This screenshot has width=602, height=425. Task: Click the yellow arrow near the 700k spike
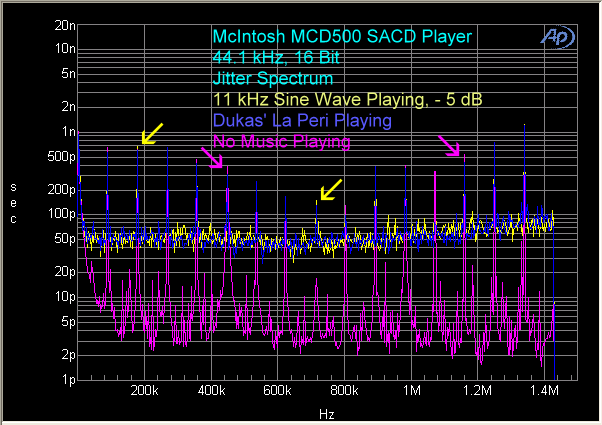click(x=329, y=188)
